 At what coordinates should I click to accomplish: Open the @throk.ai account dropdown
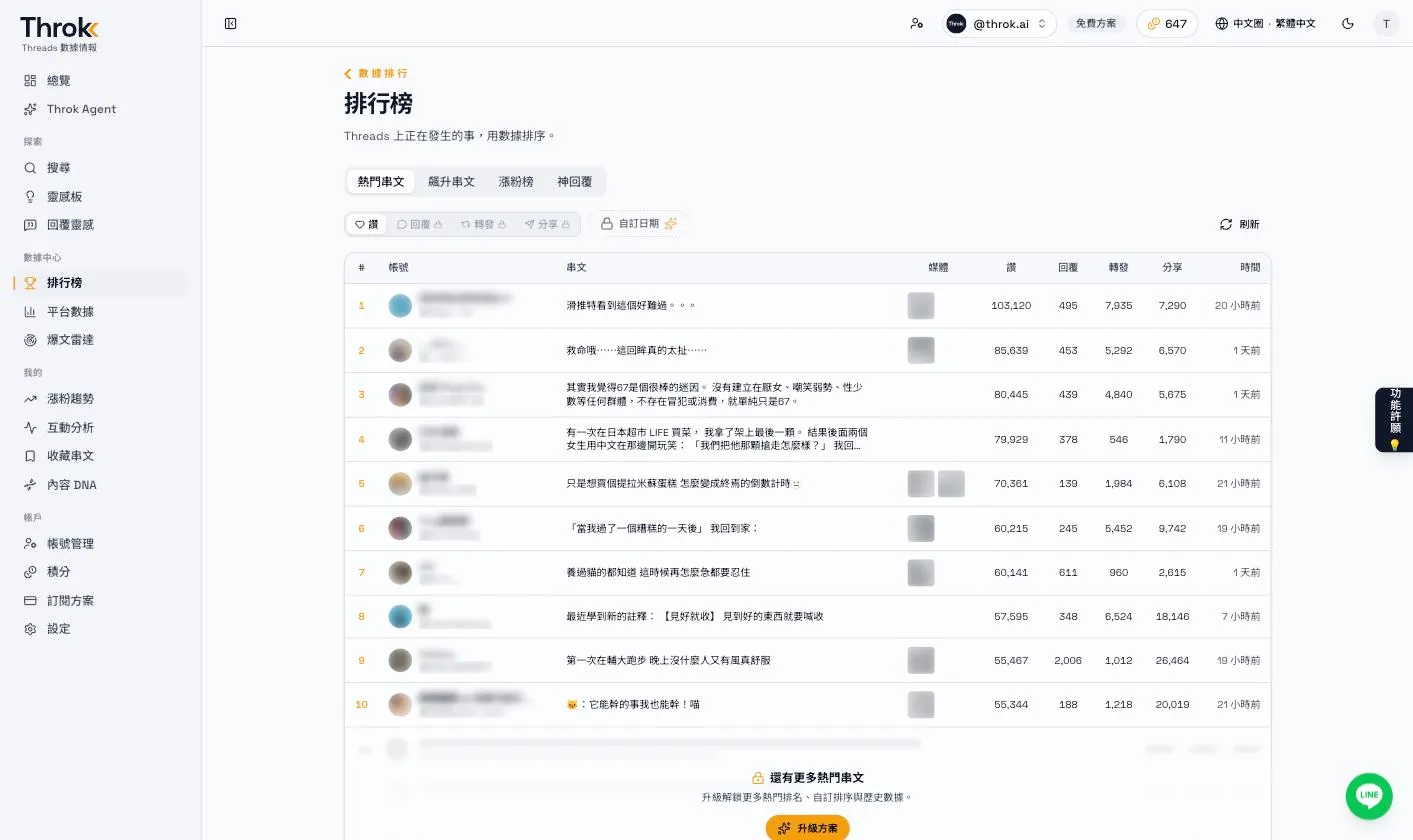tap(1000, 23)
